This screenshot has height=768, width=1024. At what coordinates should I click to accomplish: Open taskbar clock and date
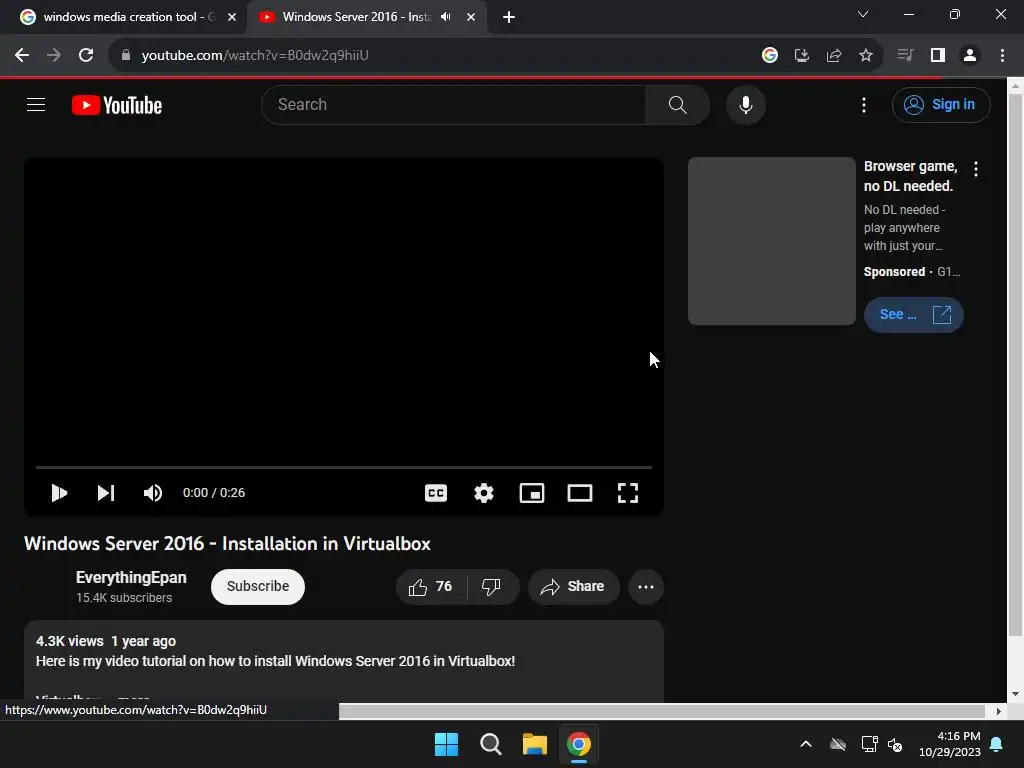coord(950,744)
